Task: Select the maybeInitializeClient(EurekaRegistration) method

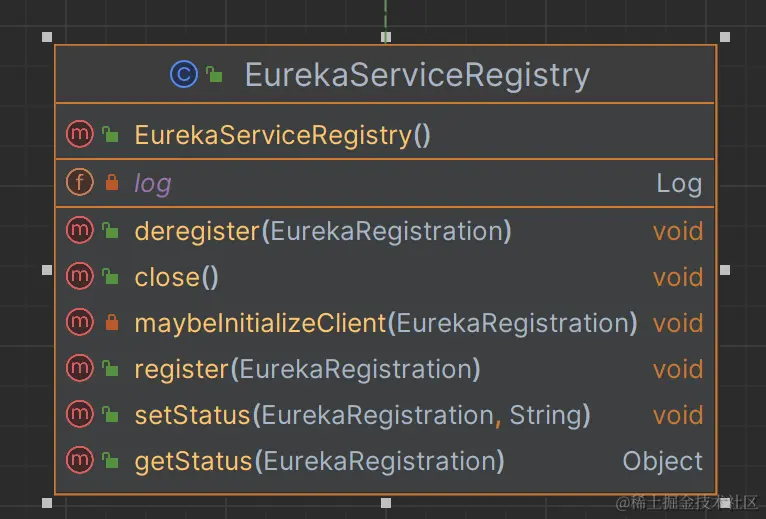Action: (386, 324)
